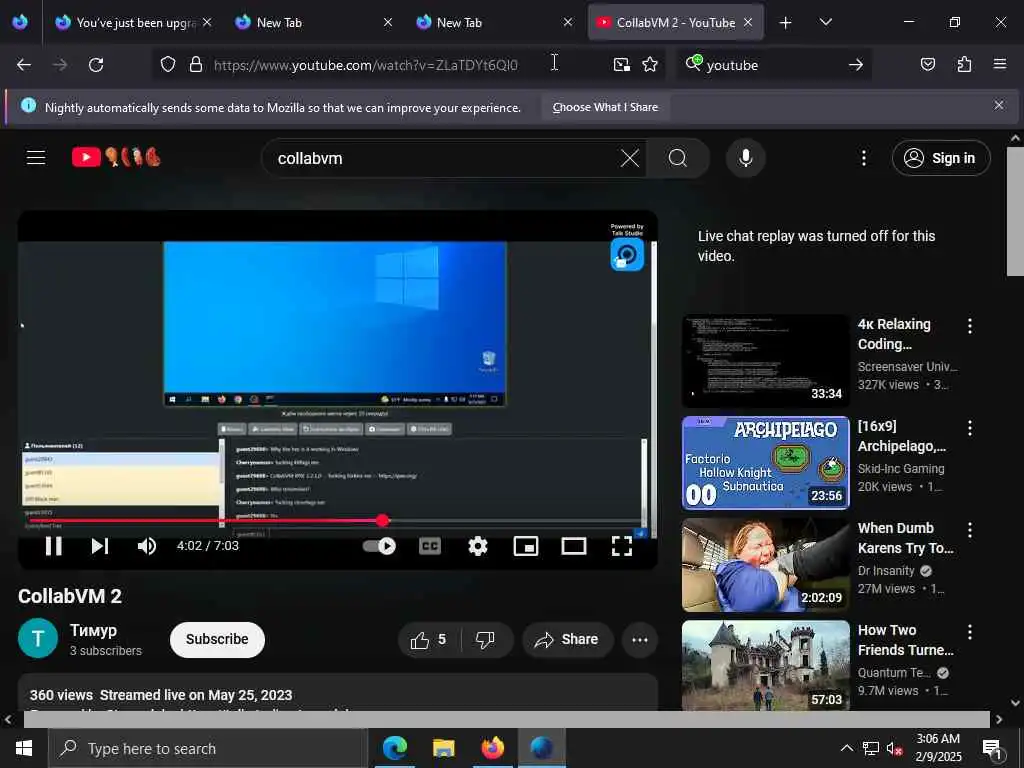1024x768 pixels.
Task: Open the Firefox application menu
Action: click(1000, 64)
